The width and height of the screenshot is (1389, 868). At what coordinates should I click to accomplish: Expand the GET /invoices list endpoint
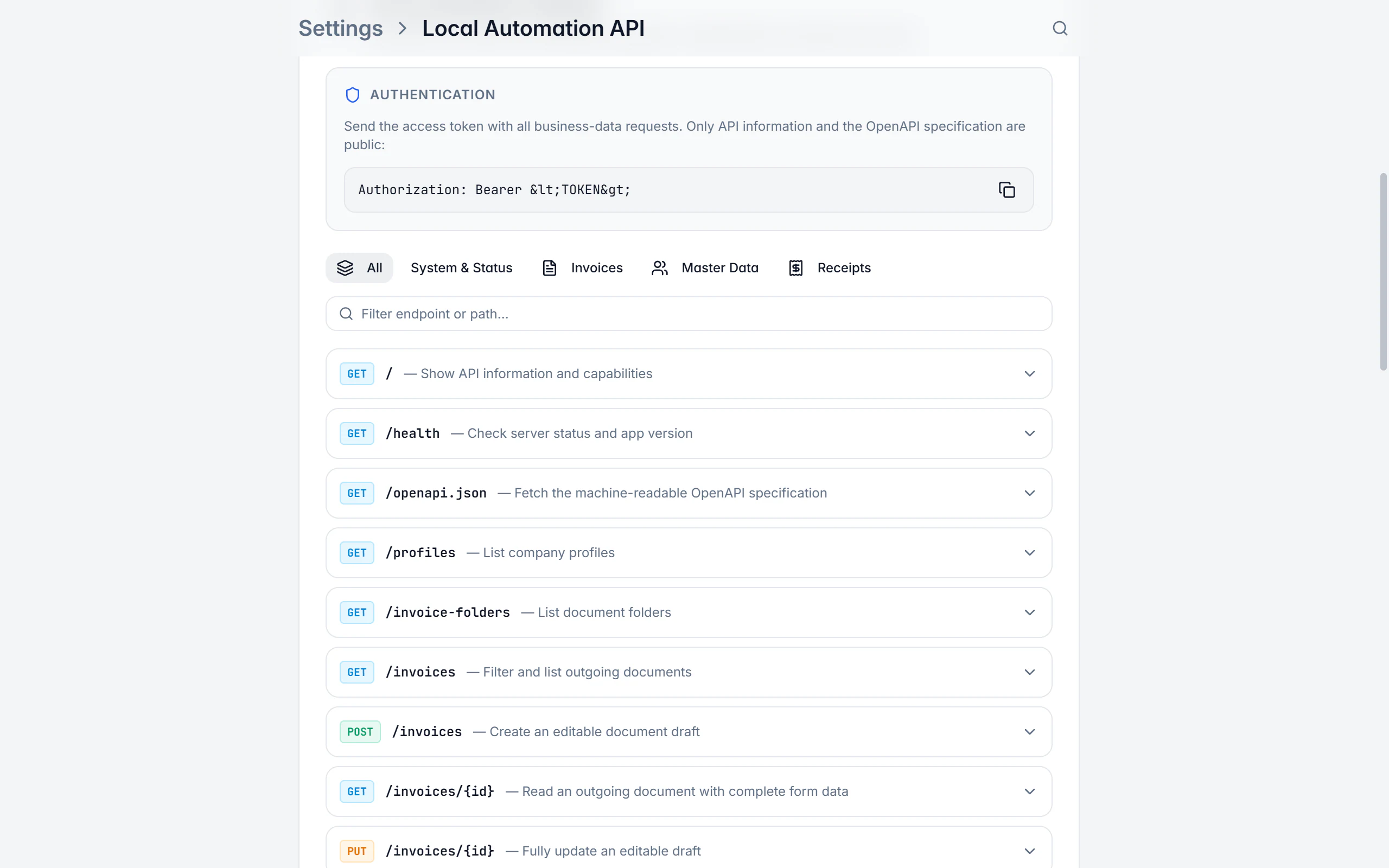[x=689, y=672]
